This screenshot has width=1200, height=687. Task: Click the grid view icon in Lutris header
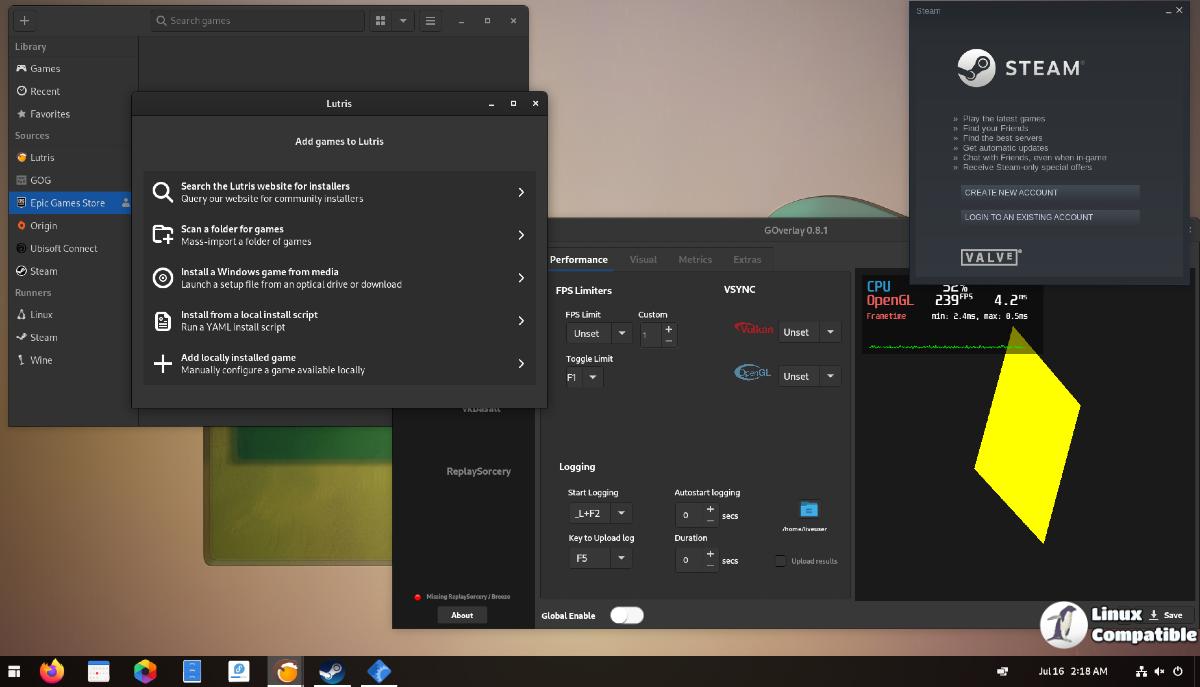[380, 20]
